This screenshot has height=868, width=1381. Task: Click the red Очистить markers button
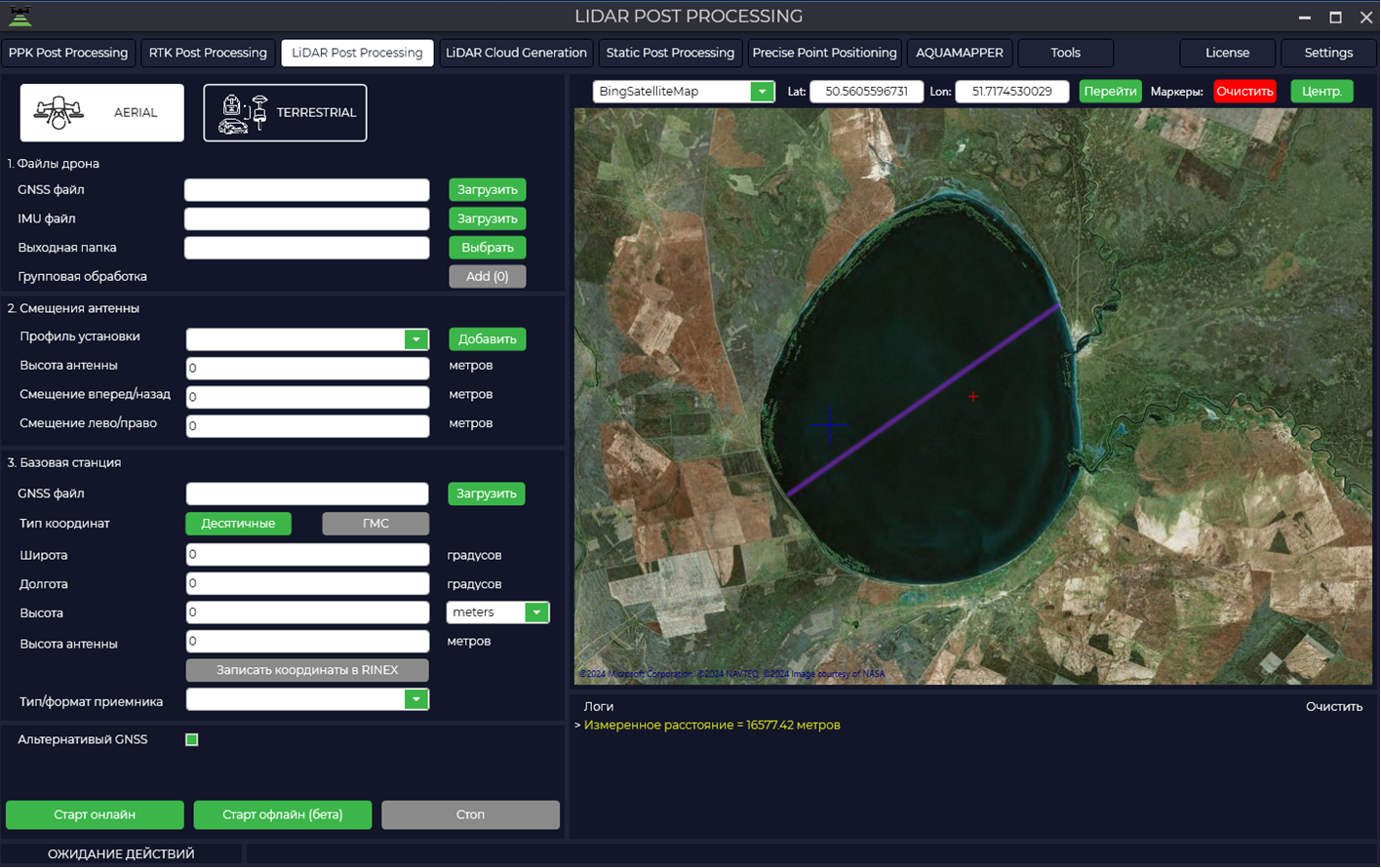point(1244,92)
